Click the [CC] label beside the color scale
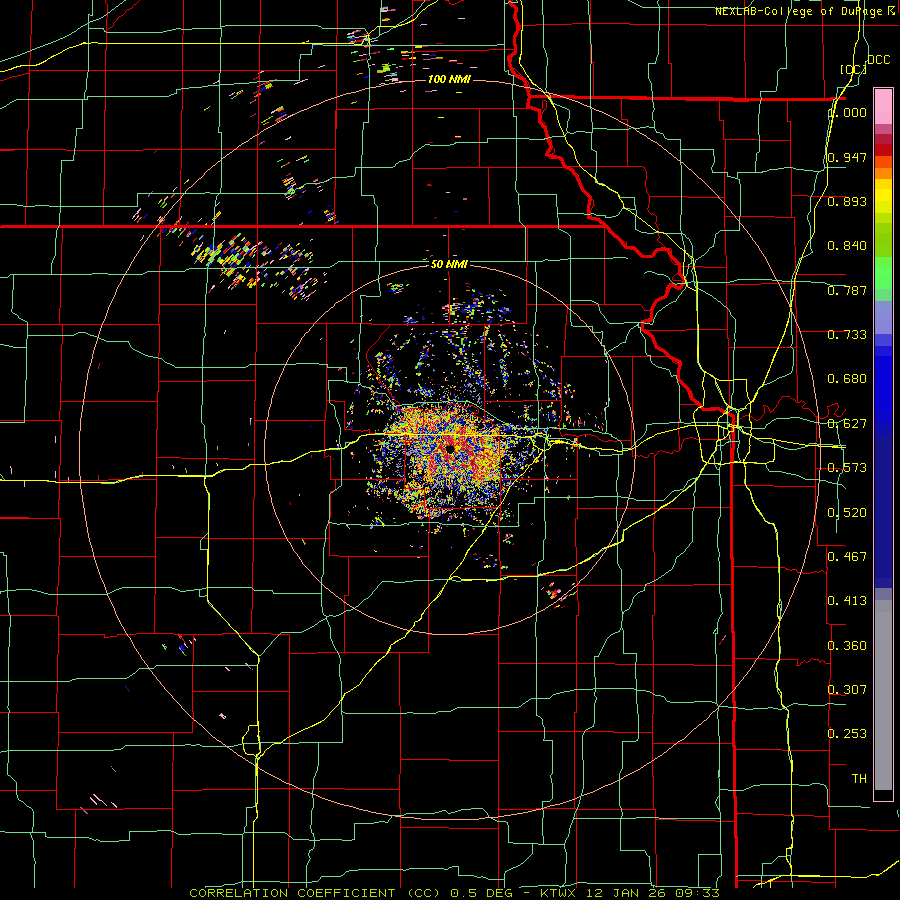Image resolution: width=900 pixels, height=900 pixels. (853, 69)
